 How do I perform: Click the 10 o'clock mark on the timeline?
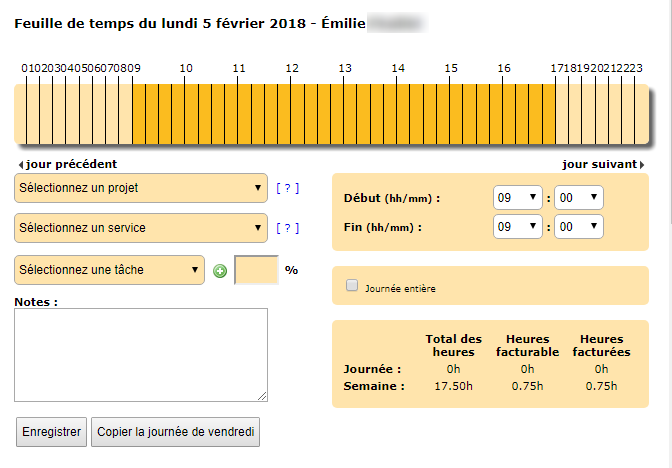coord(192,113)
